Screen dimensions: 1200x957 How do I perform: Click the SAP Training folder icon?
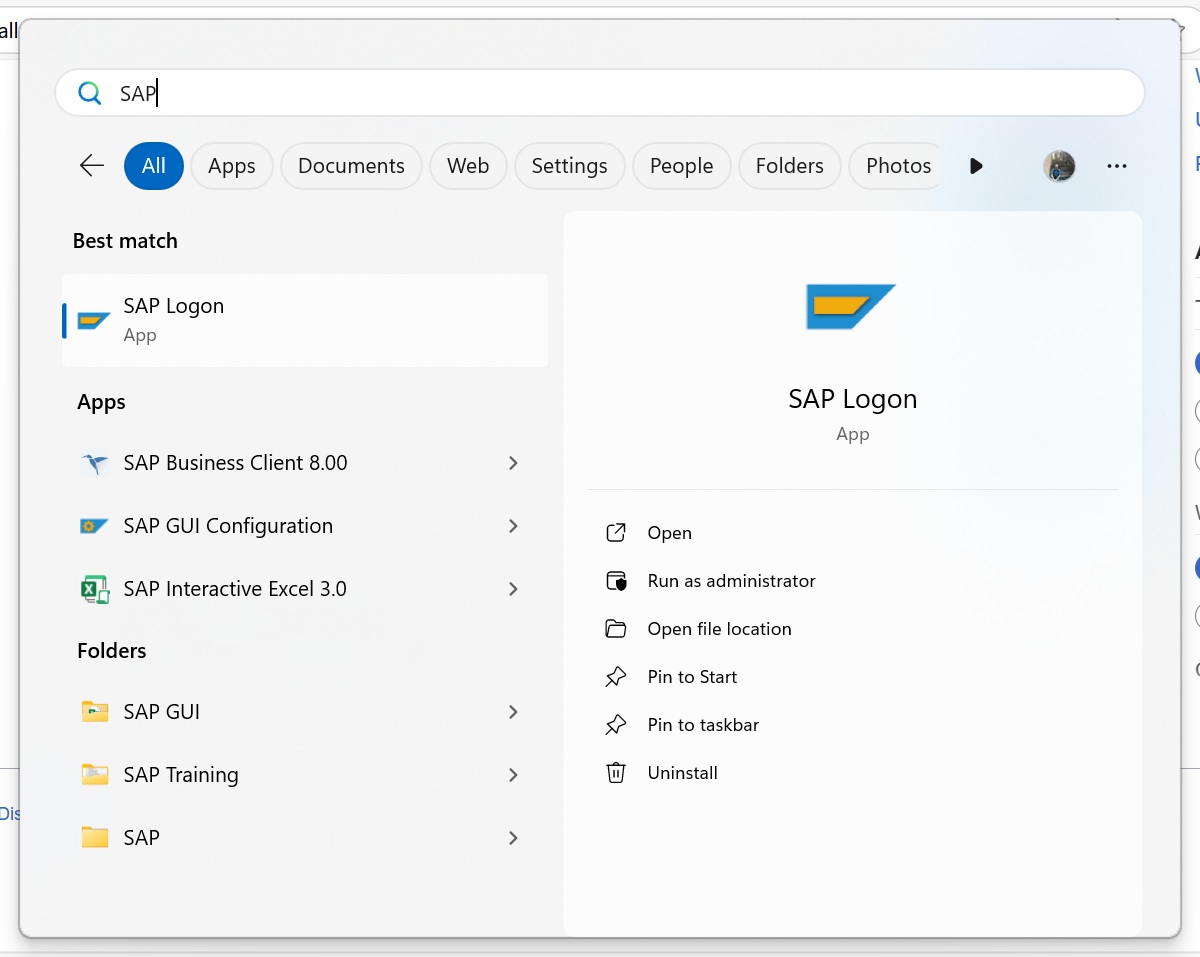click(95, 774)
